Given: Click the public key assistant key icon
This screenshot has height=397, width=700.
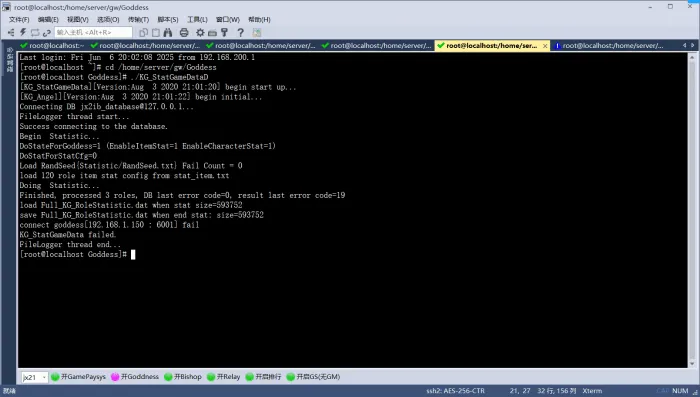Looking at the screenshot, I should click(224, 32).
